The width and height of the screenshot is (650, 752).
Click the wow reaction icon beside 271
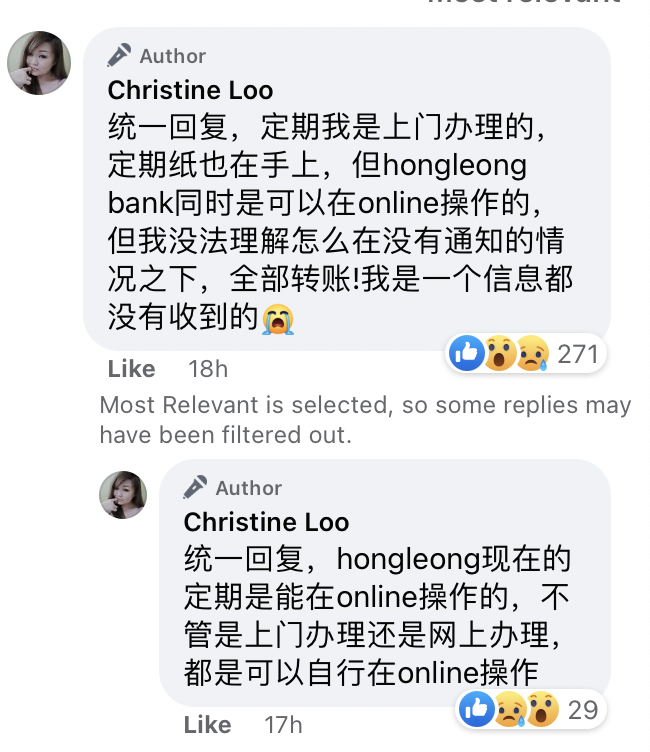(498, 352)
